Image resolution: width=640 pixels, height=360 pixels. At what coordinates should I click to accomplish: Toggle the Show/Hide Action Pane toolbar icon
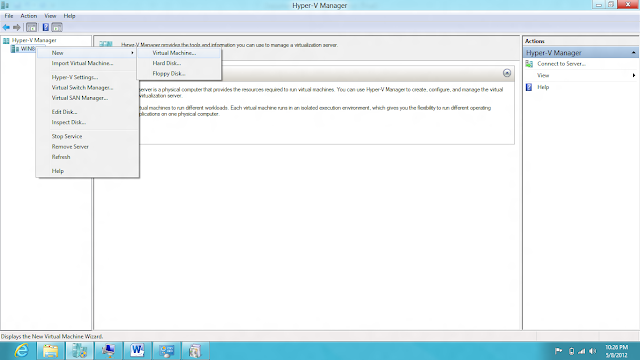coord(57,27)
